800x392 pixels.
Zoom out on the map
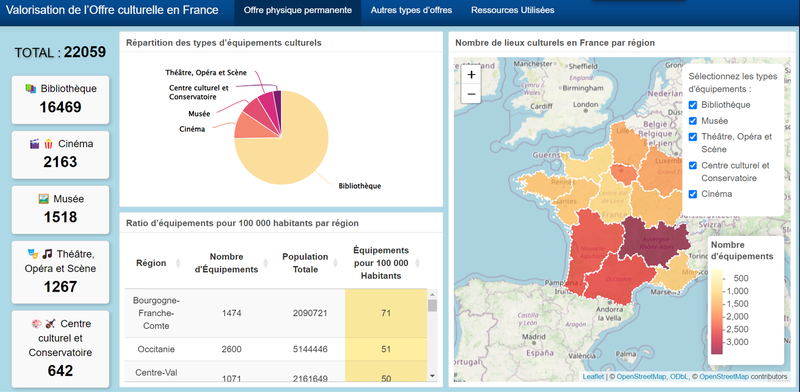[x=471, y=94]
